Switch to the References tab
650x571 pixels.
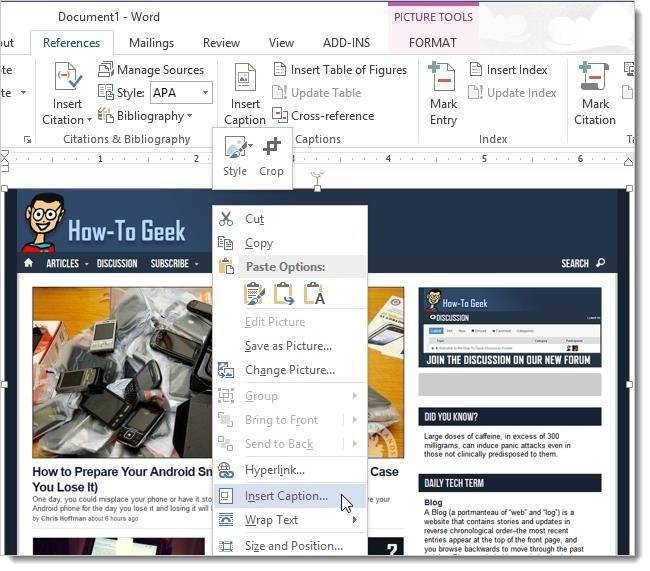coord(71,43)
